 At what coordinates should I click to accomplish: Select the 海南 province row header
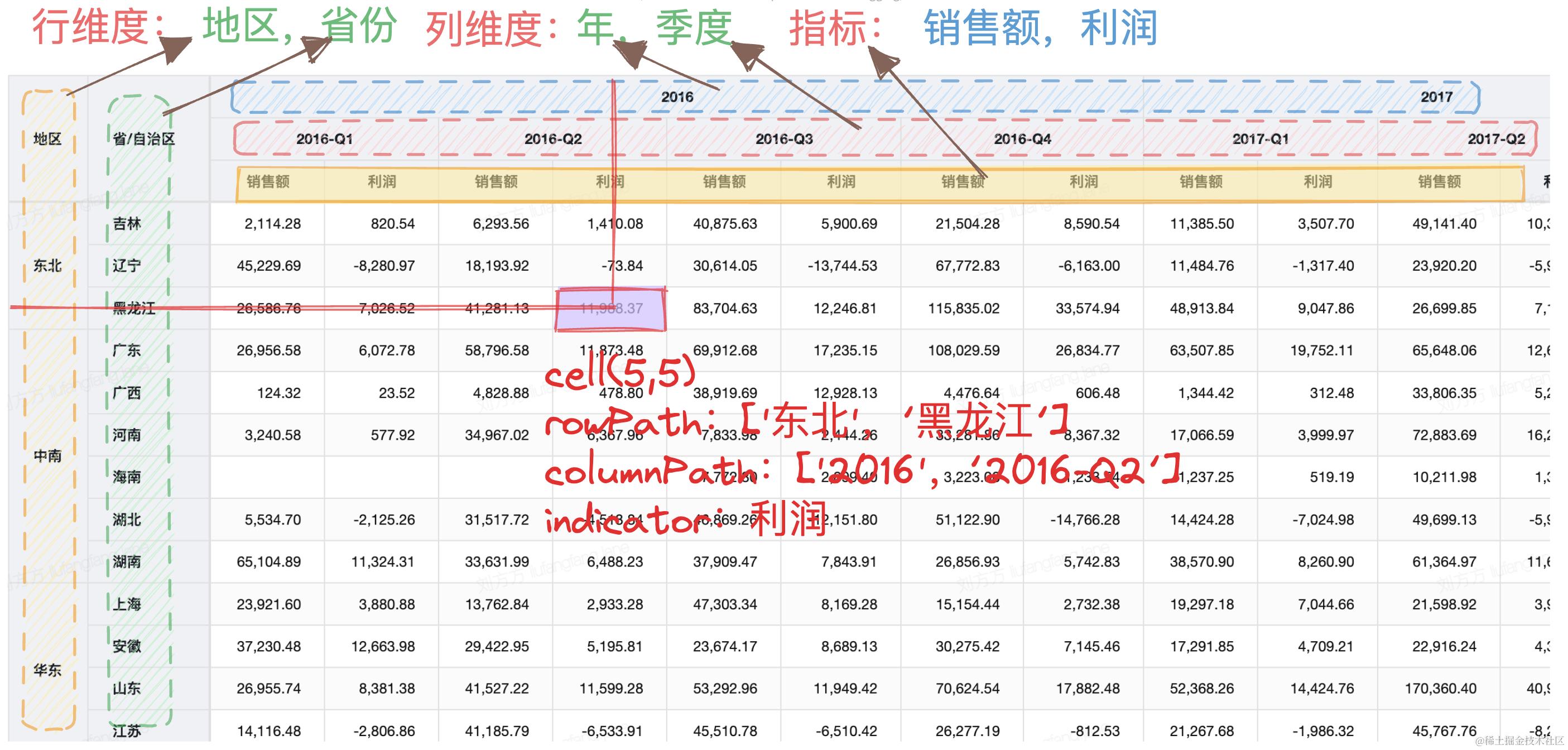pyautogui.click(x=127, y=477)
